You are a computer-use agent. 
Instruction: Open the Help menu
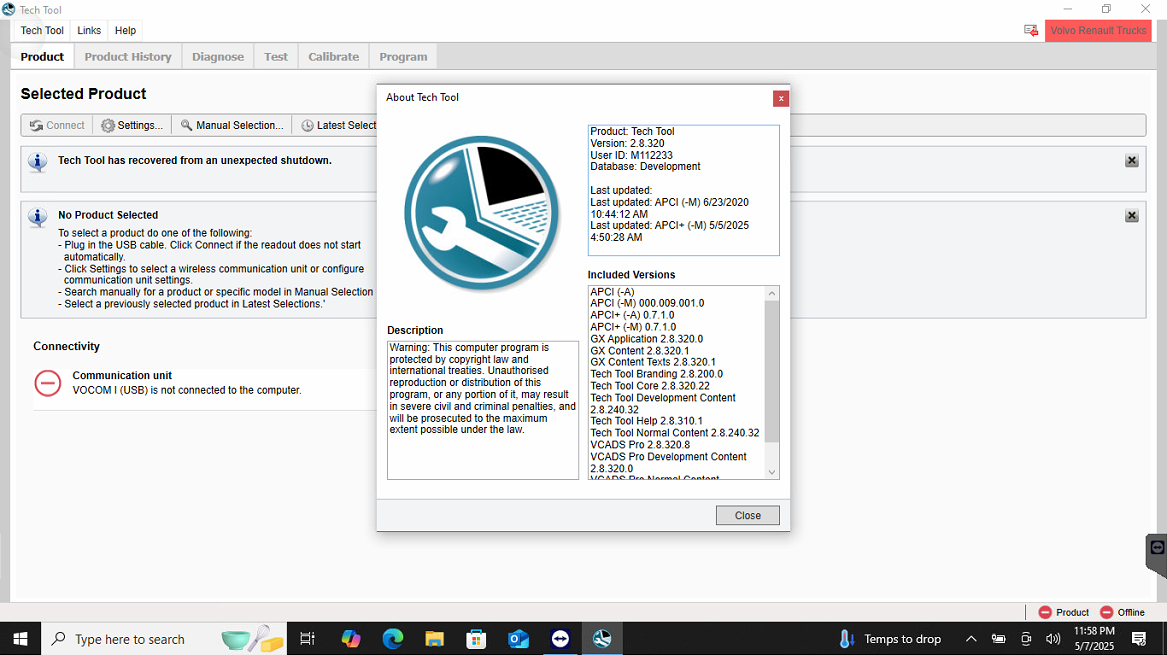pyautogui.click(x=125, y=31)
